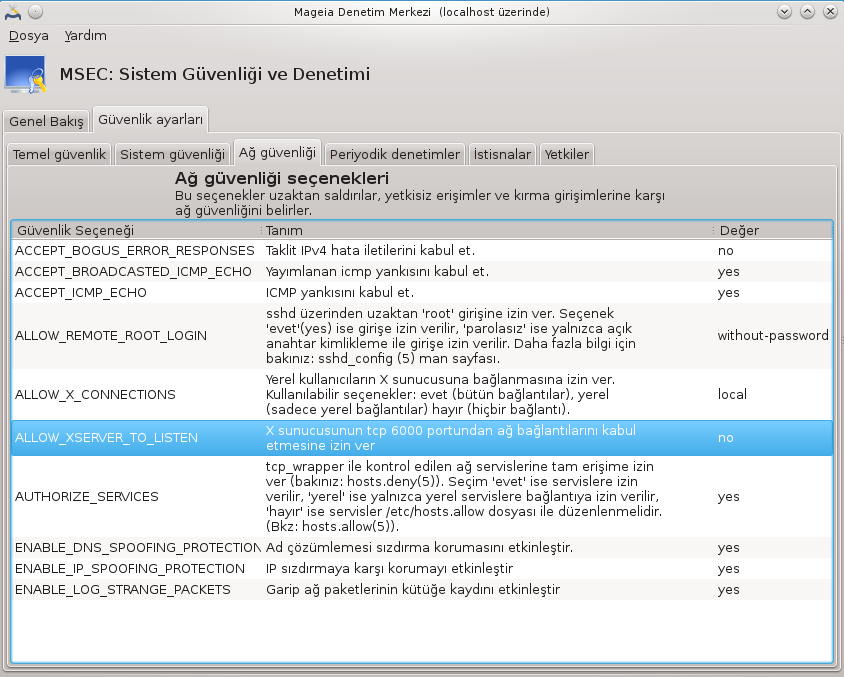Click the 'yes' value of AUTHORIZE_SERVICES
The height and width of the screenshot is (677, 844).
728,497
